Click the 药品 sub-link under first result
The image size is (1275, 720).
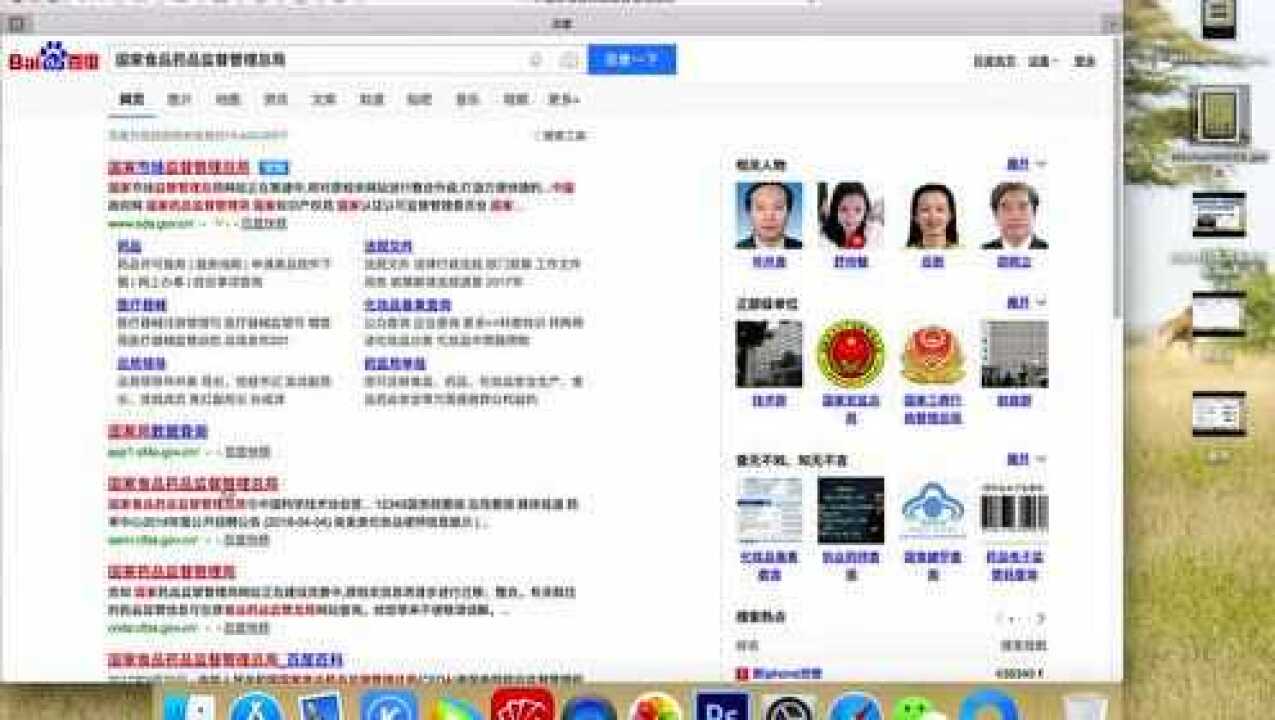[130, 246]
